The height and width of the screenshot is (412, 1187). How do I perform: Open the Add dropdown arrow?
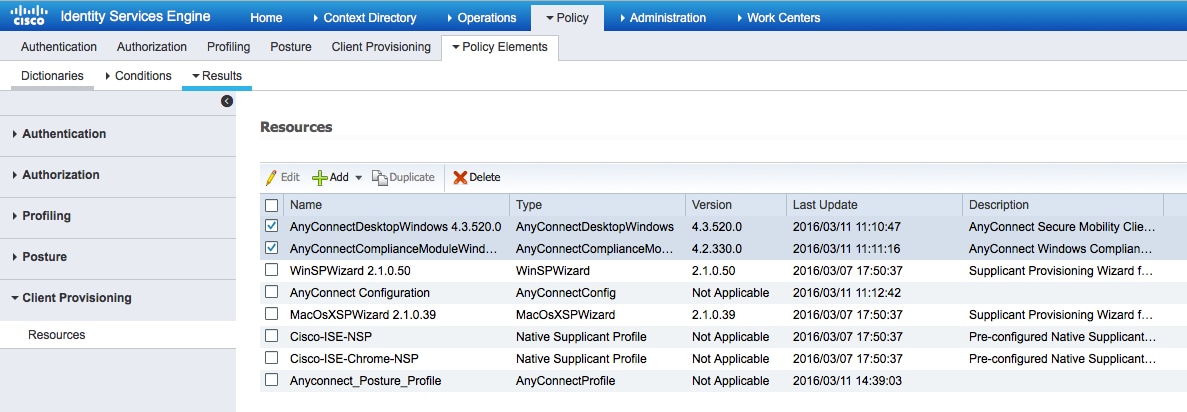[359, 178]
